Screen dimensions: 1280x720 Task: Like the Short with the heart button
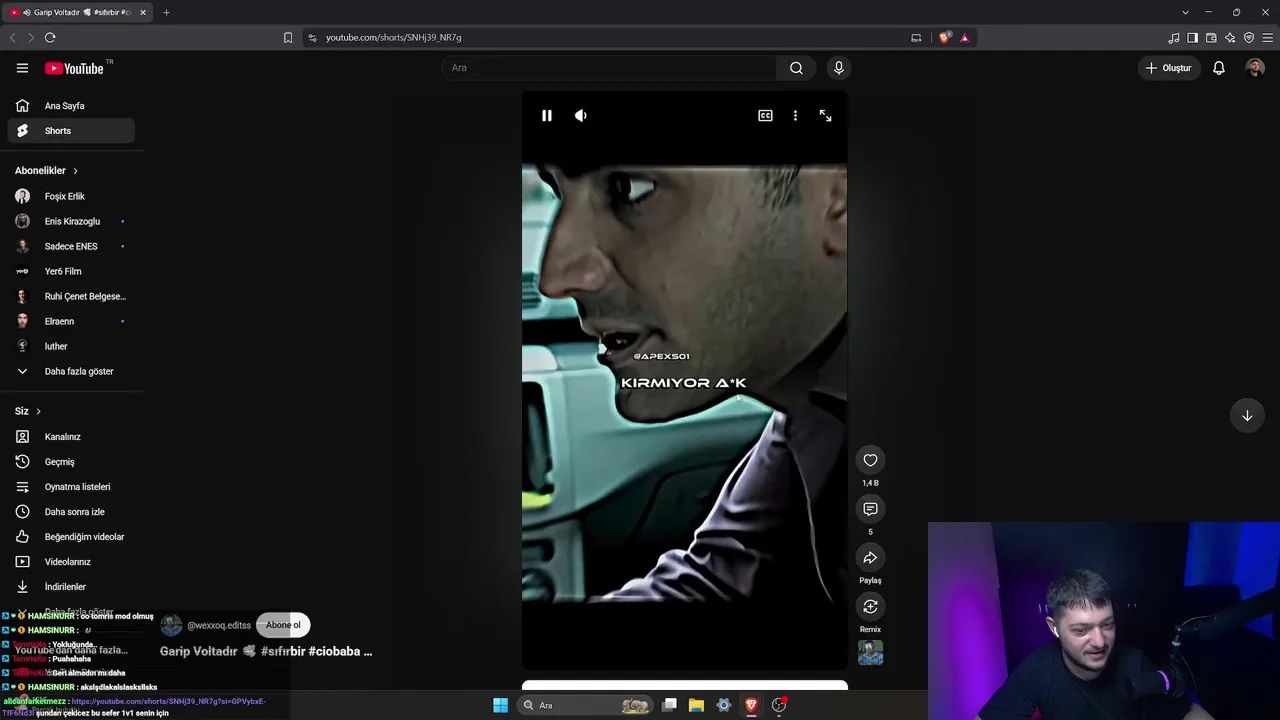(x=870, y=461)
